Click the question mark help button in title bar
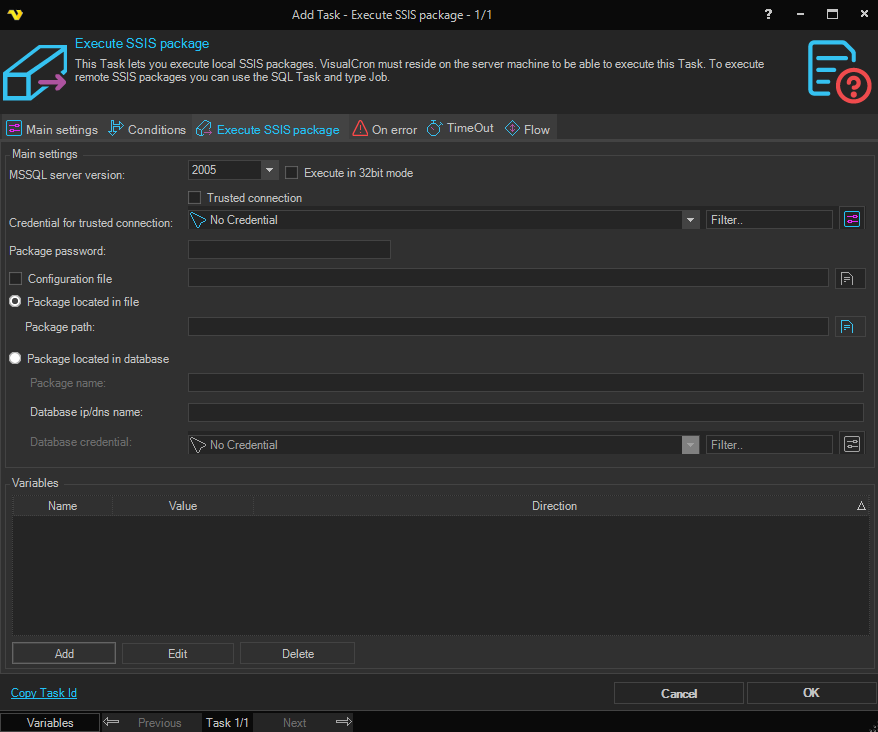Image resolution: width=878 pixels, height=732 pixels. click(x=768, y=14)
